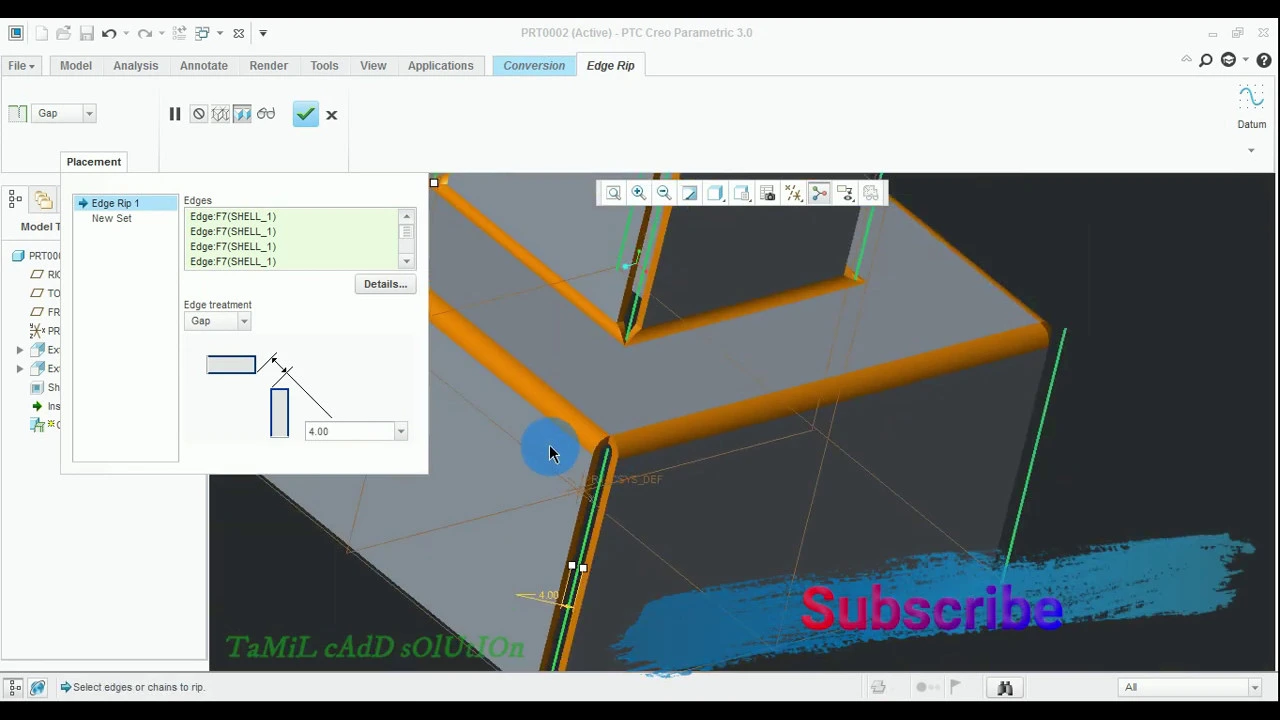Image resolution: width=1280 pixels, height=720 pixels.
Task: Open the quick access toolbar customize arrow
Action: tap(263, 33)
